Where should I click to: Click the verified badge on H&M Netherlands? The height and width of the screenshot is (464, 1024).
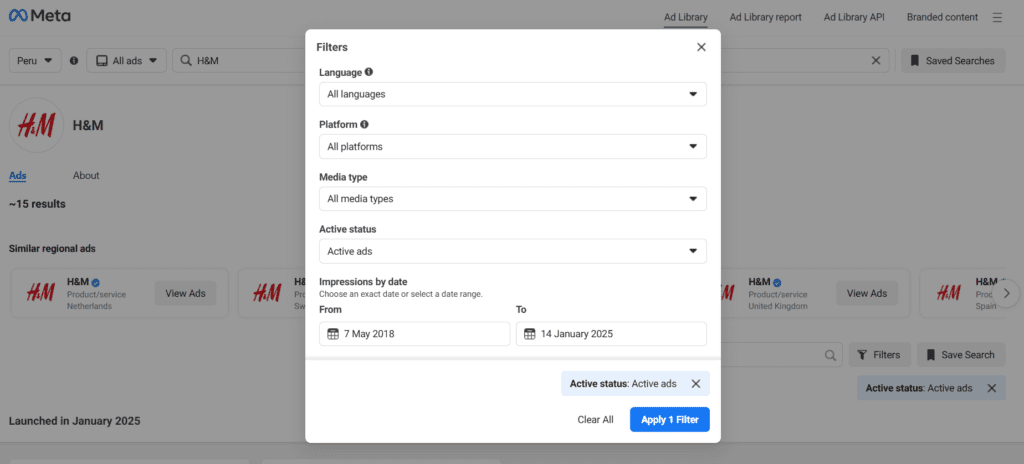95,282
